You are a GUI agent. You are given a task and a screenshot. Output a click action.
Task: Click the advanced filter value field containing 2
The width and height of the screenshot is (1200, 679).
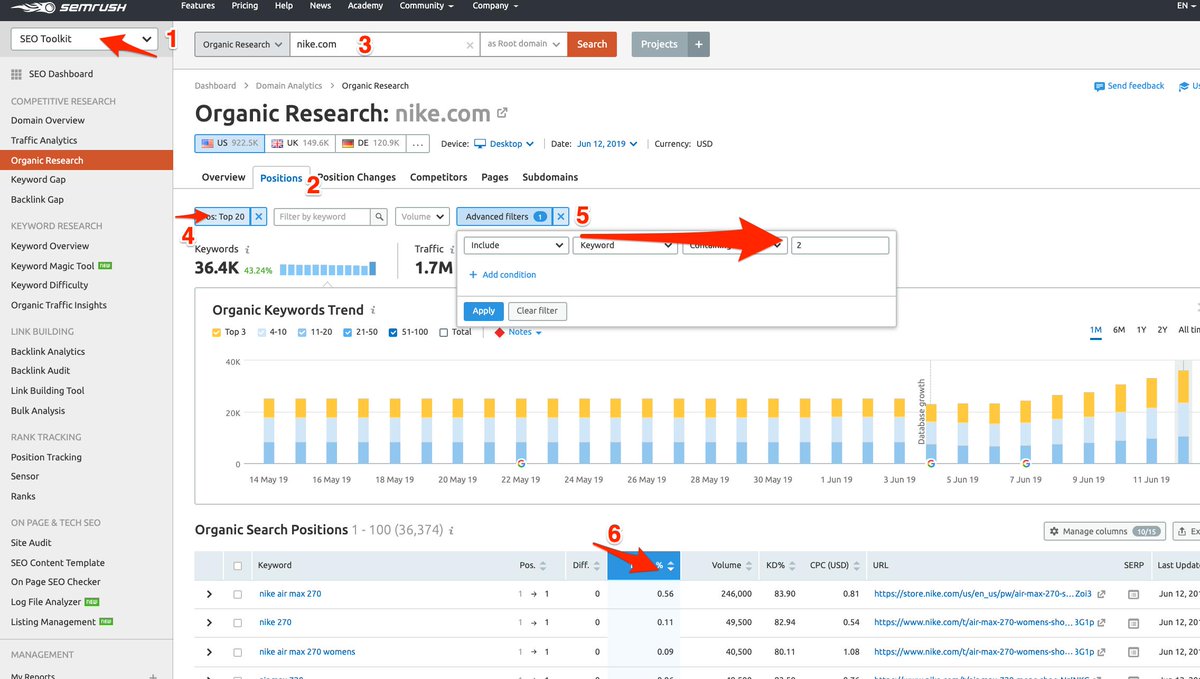pos(840,245)
